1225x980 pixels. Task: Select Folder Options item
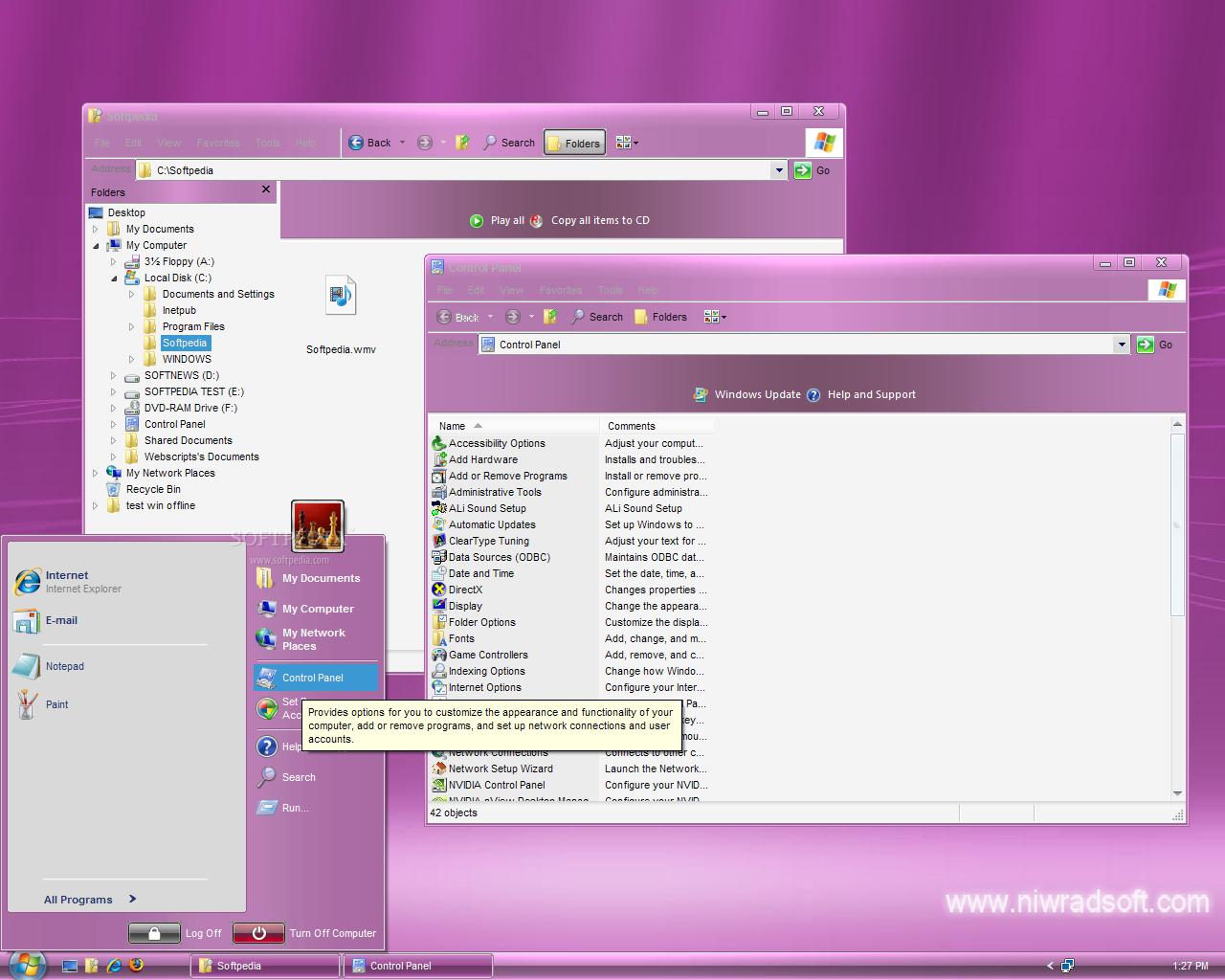click(x=474, y=622)
